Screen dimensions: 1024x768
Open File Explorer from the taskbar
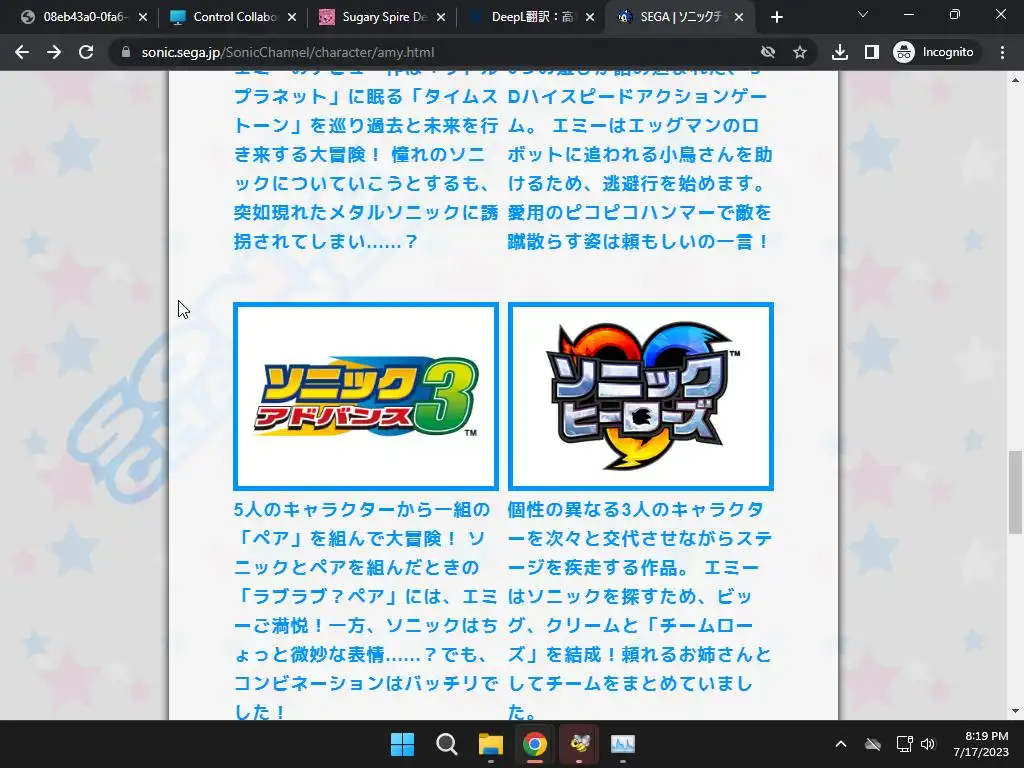point(490,744)
